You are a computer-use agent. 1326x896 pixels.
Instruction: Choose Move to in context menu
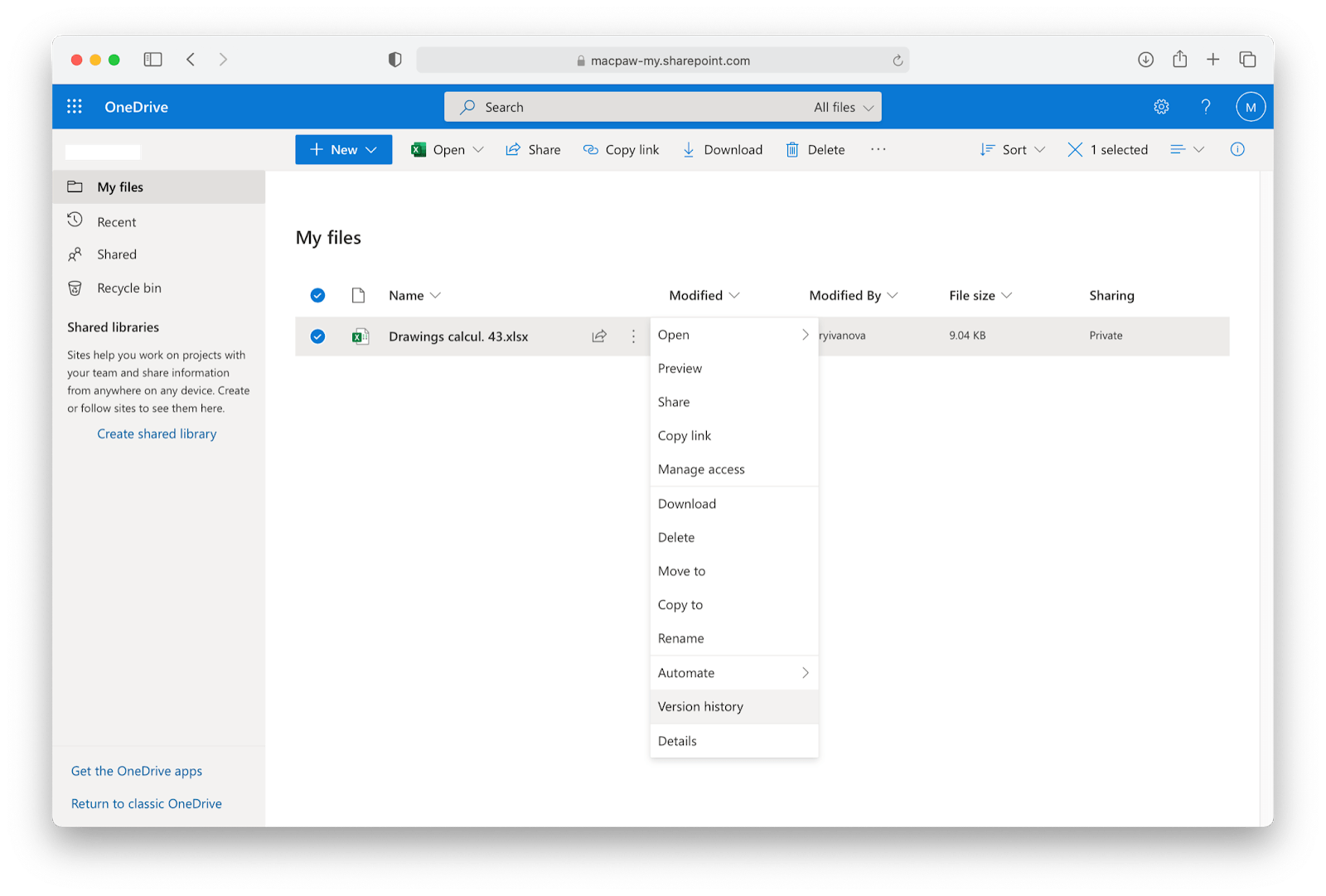tap(734, 571)
